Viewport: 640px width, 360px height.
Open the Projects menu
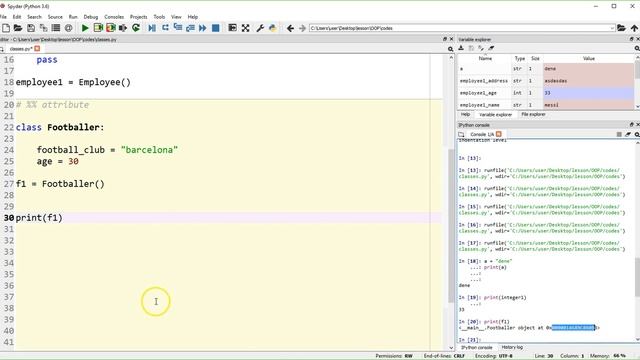[x=138, y=17]
